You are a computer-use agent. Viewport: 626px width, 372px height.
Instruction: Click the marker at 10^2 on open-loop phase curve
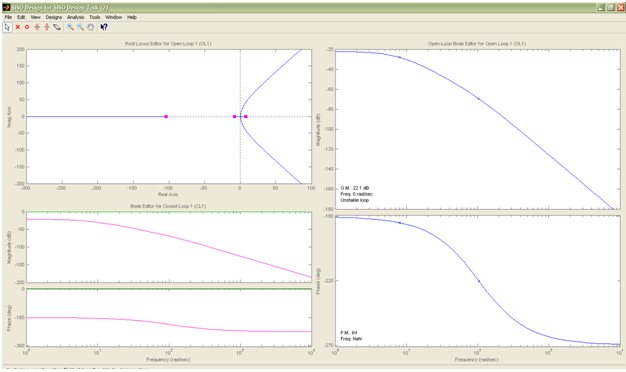pyautogui.click(x=479, y=281)
